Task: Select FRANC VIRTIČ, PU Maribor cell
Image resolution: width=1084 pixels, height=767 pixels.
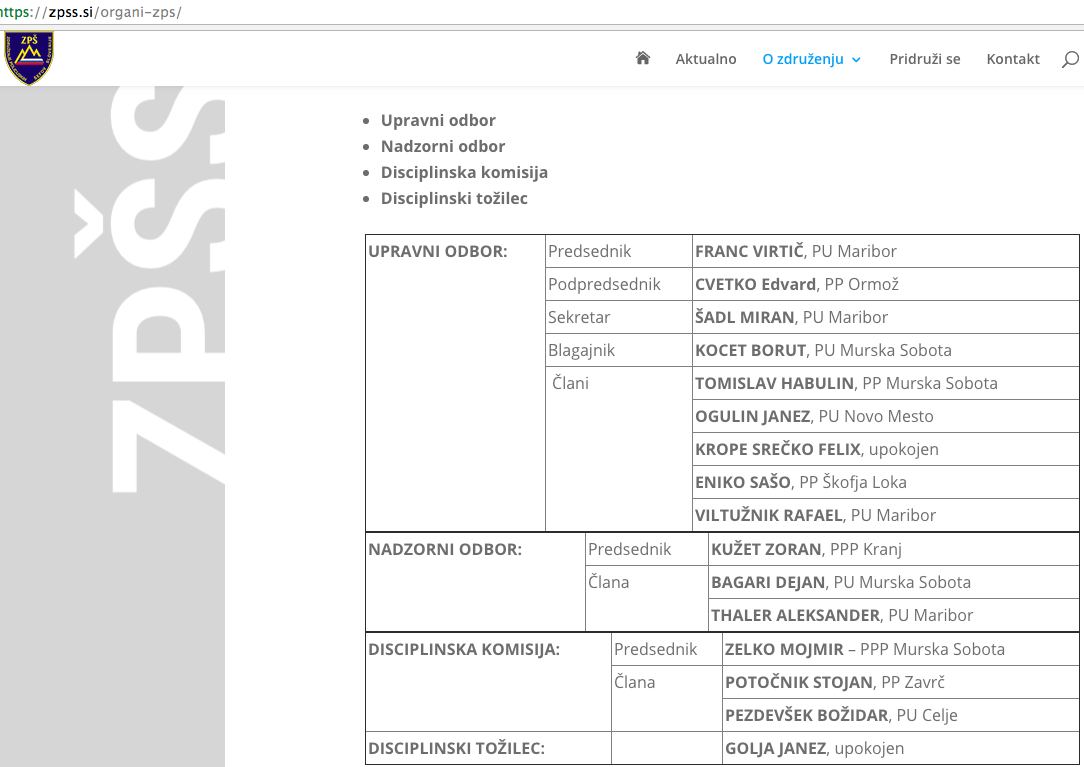Action: tap(886, 251)
